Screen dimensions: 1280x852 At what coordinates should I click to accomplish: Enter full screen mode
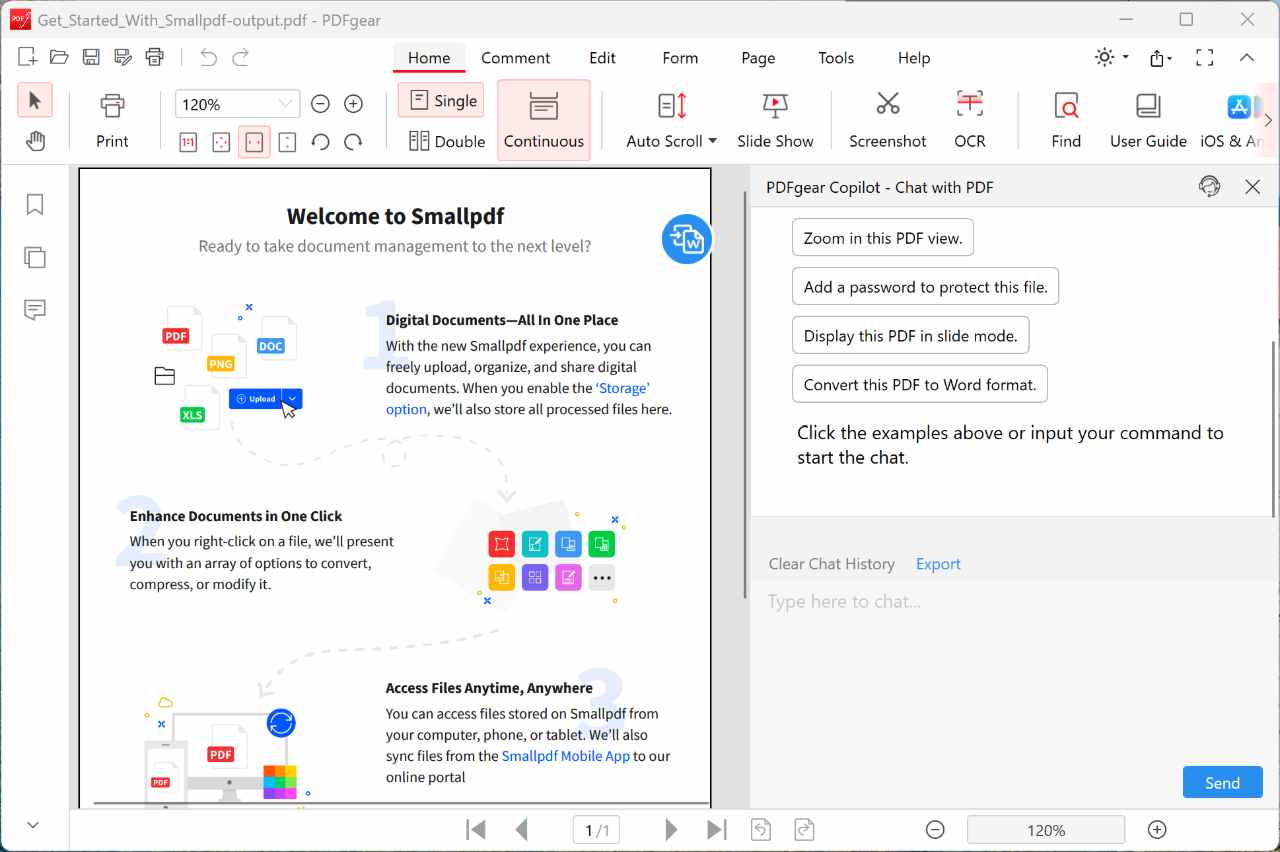coord(1205,57)
